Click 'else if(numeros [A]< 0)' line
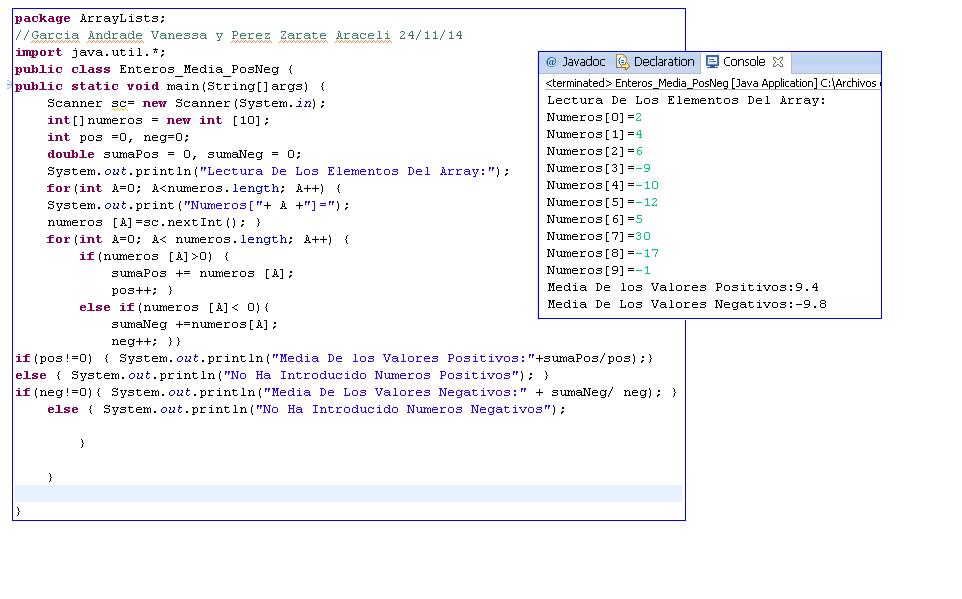The height and width of the screenshot is (599, 962). [x=174, y=307]
